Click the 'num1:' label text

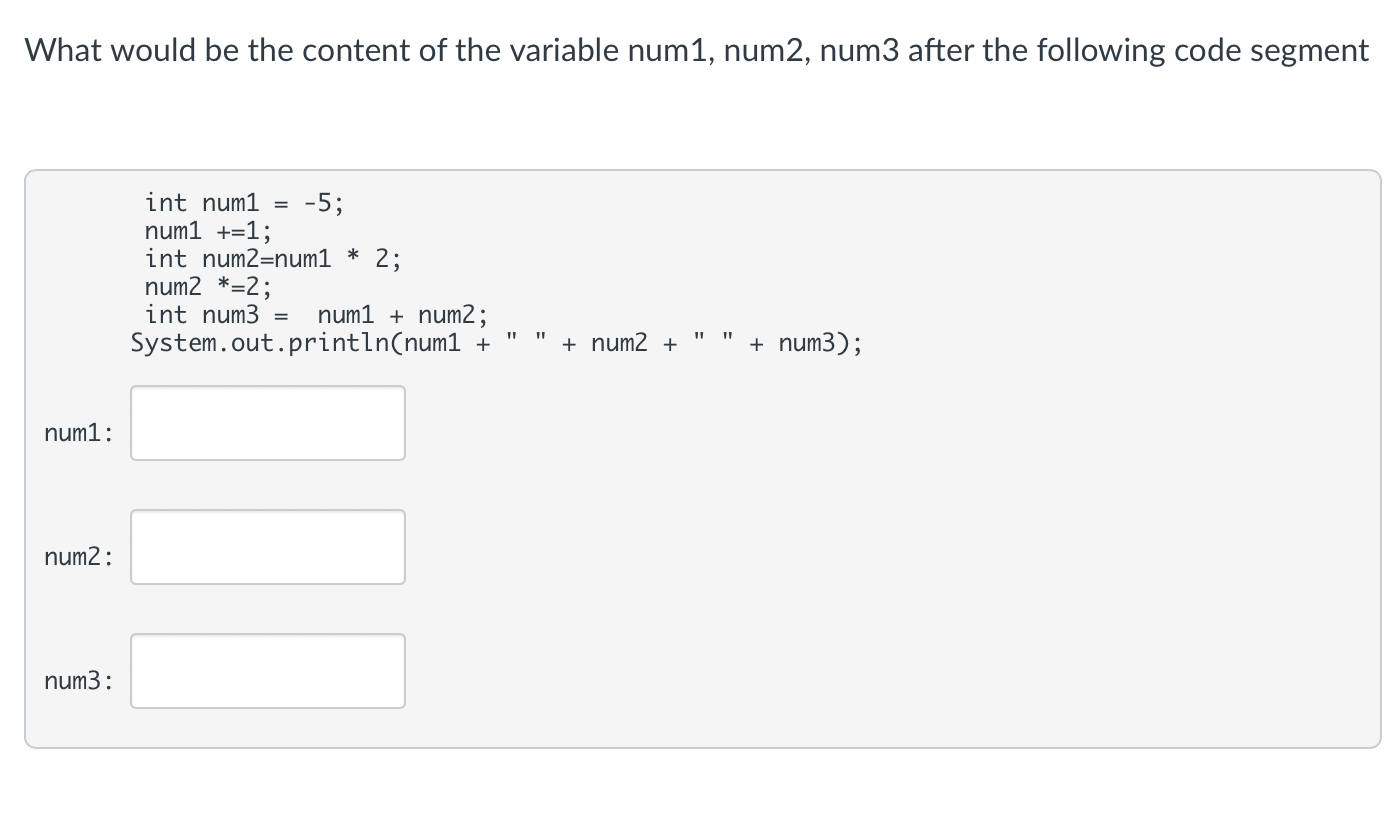point(79,434)
